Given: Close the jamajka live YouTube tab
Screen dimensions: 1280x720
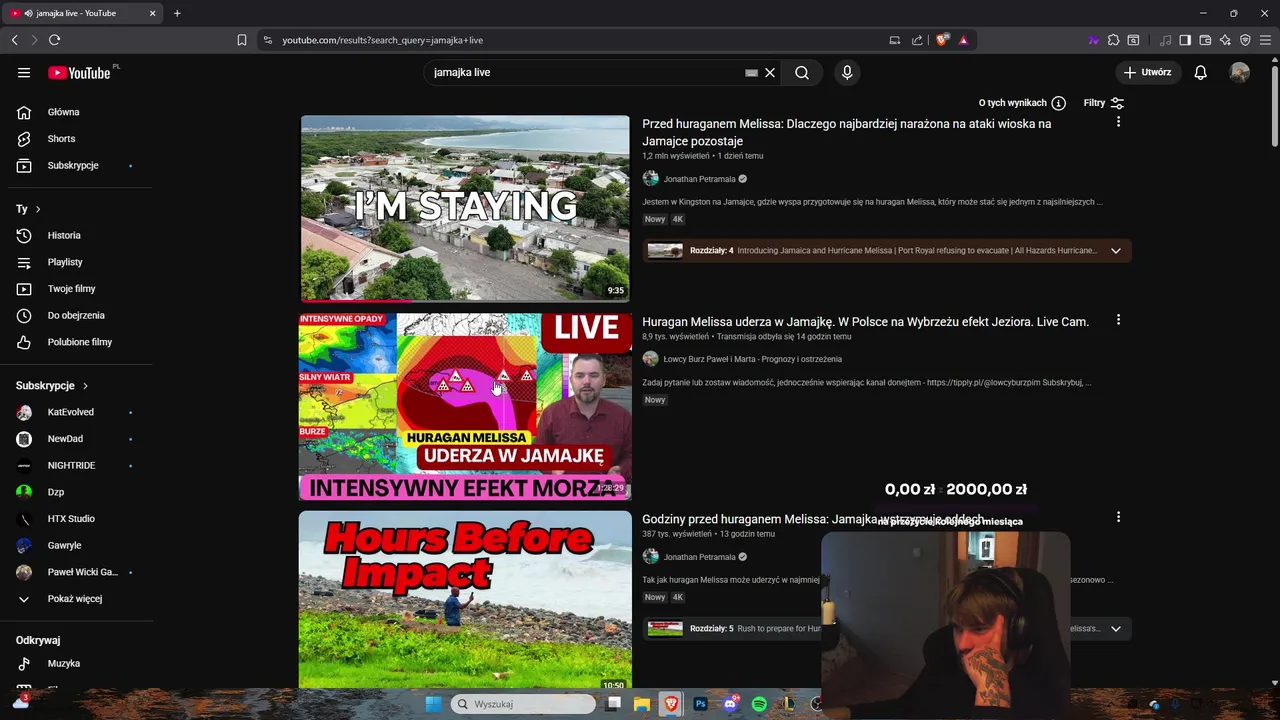Looking at the screenshot, I should coord(152,13).
